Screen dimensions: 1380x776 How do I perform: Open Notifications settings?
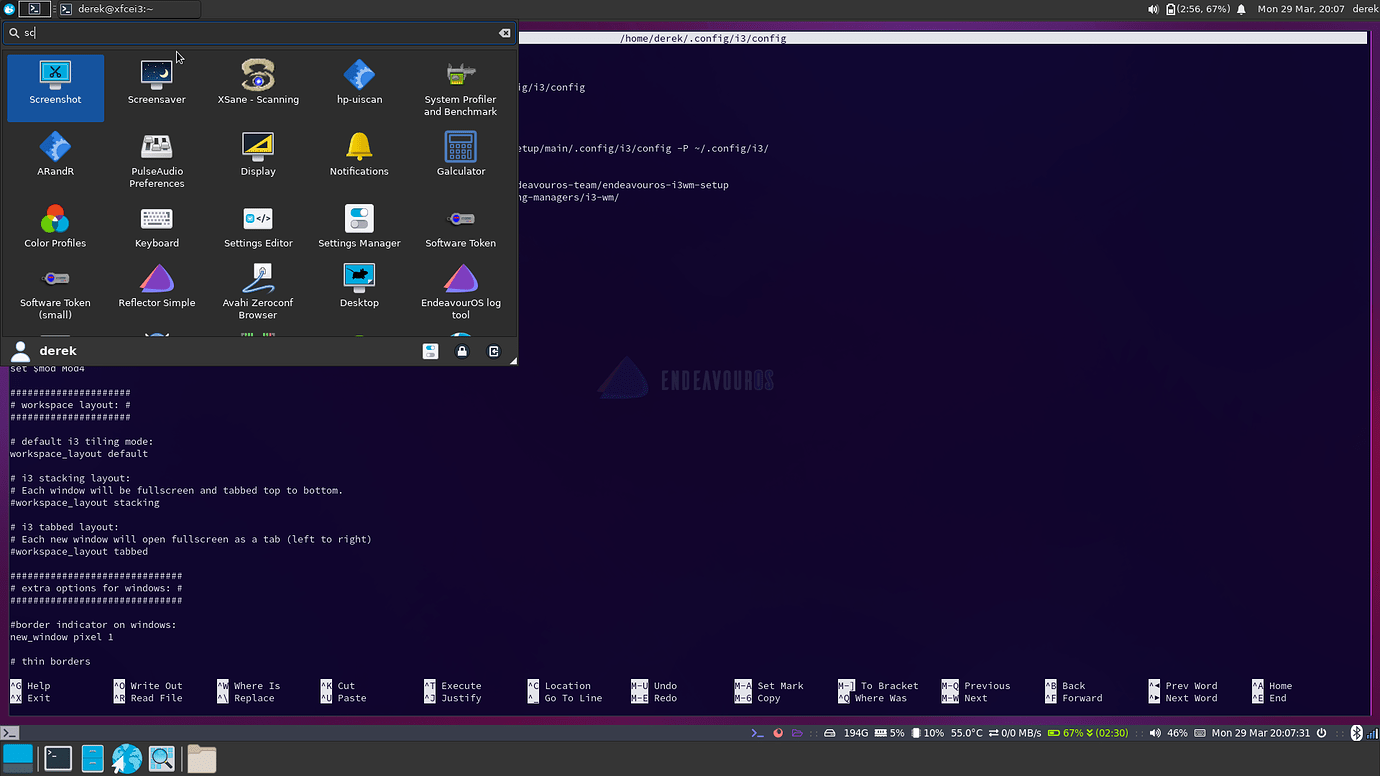click(359, 157)
